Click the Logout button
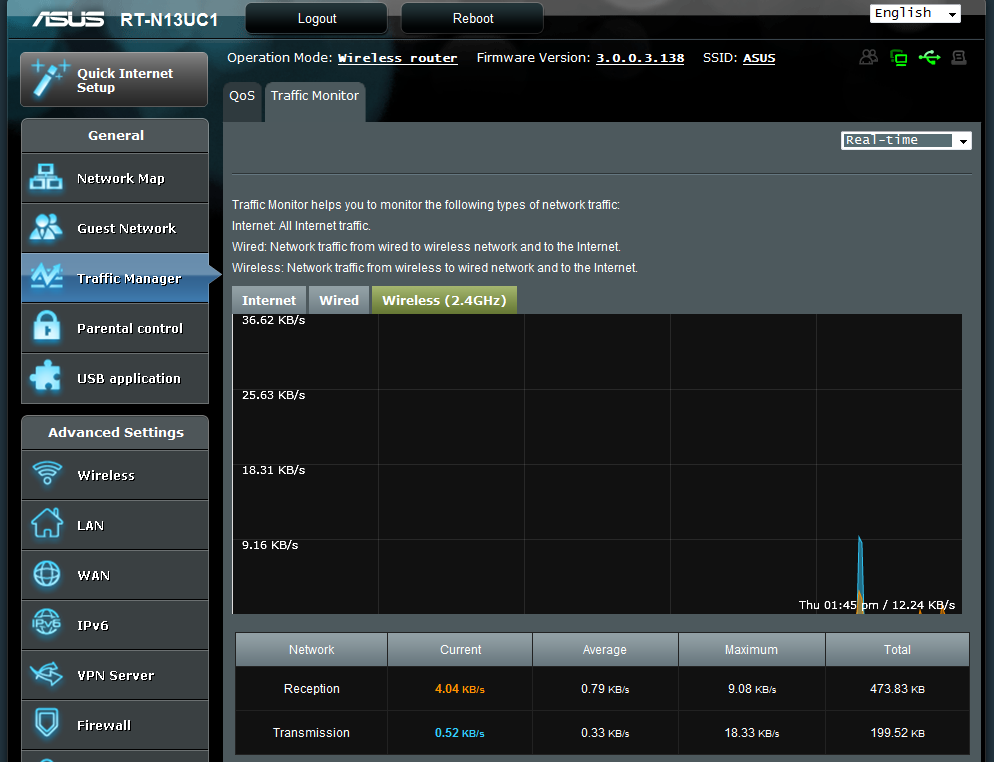The image size is (994, 762). [317, 18]
